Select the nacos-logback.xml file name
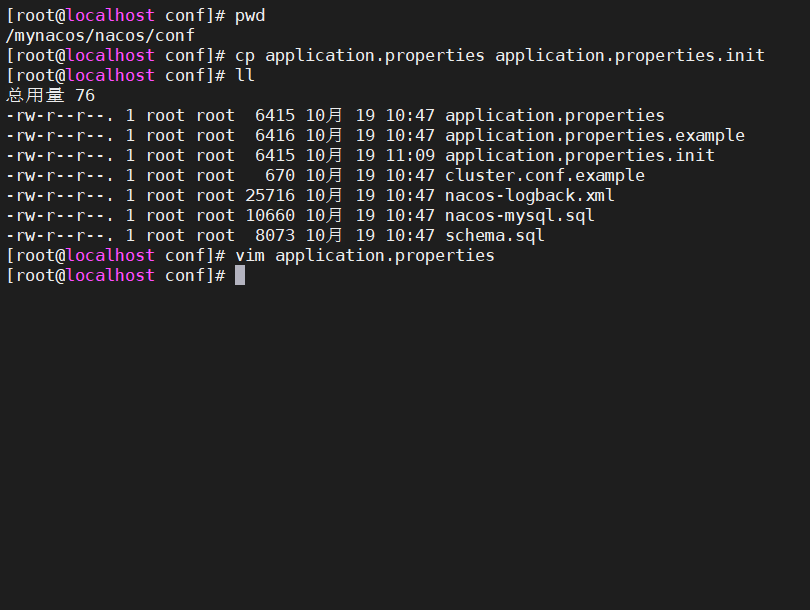 pyautogui.click(x=530, y=195)
